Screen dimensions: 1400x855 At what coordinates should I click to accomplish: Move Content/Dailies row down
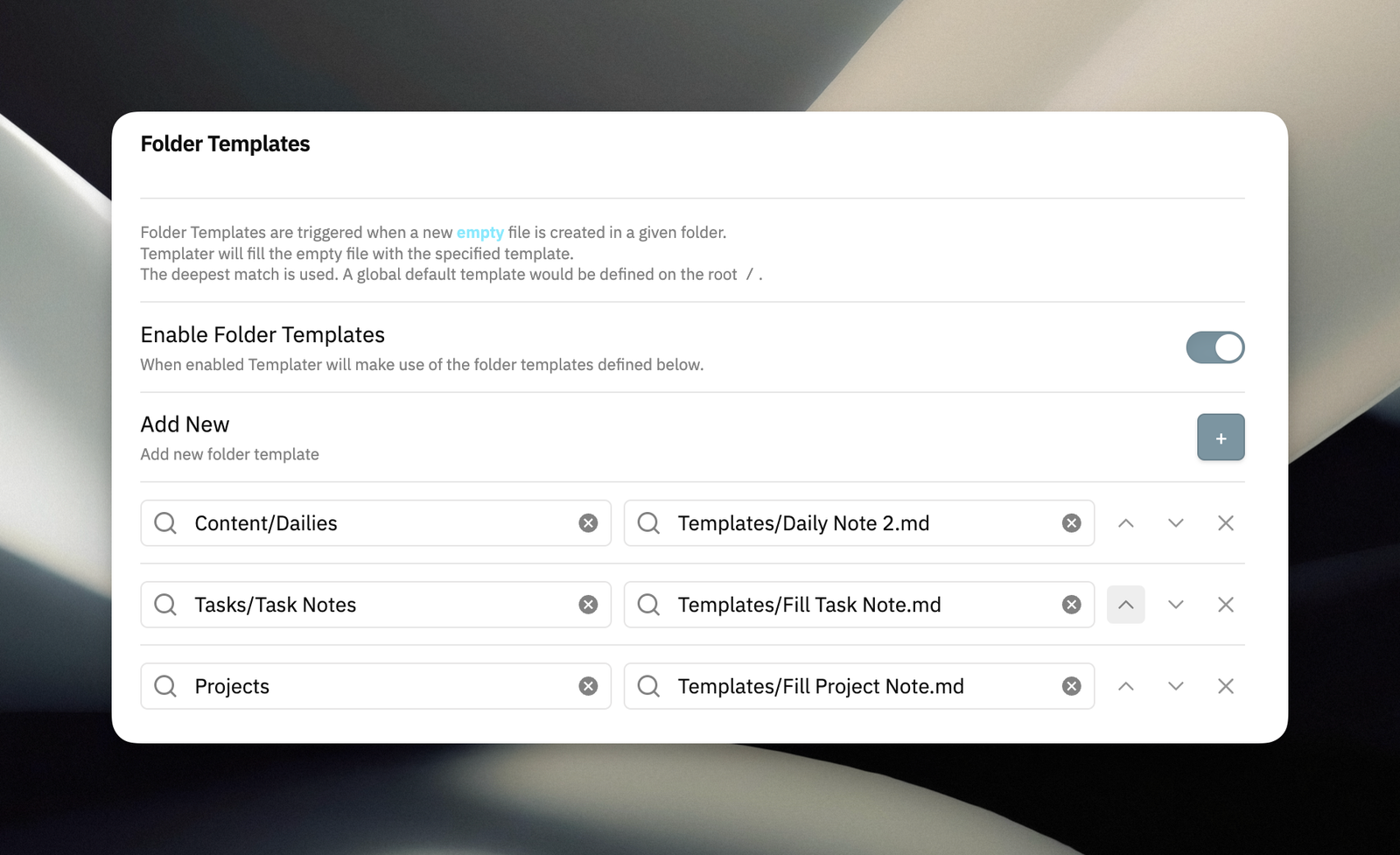click(x=1176, y=523)
